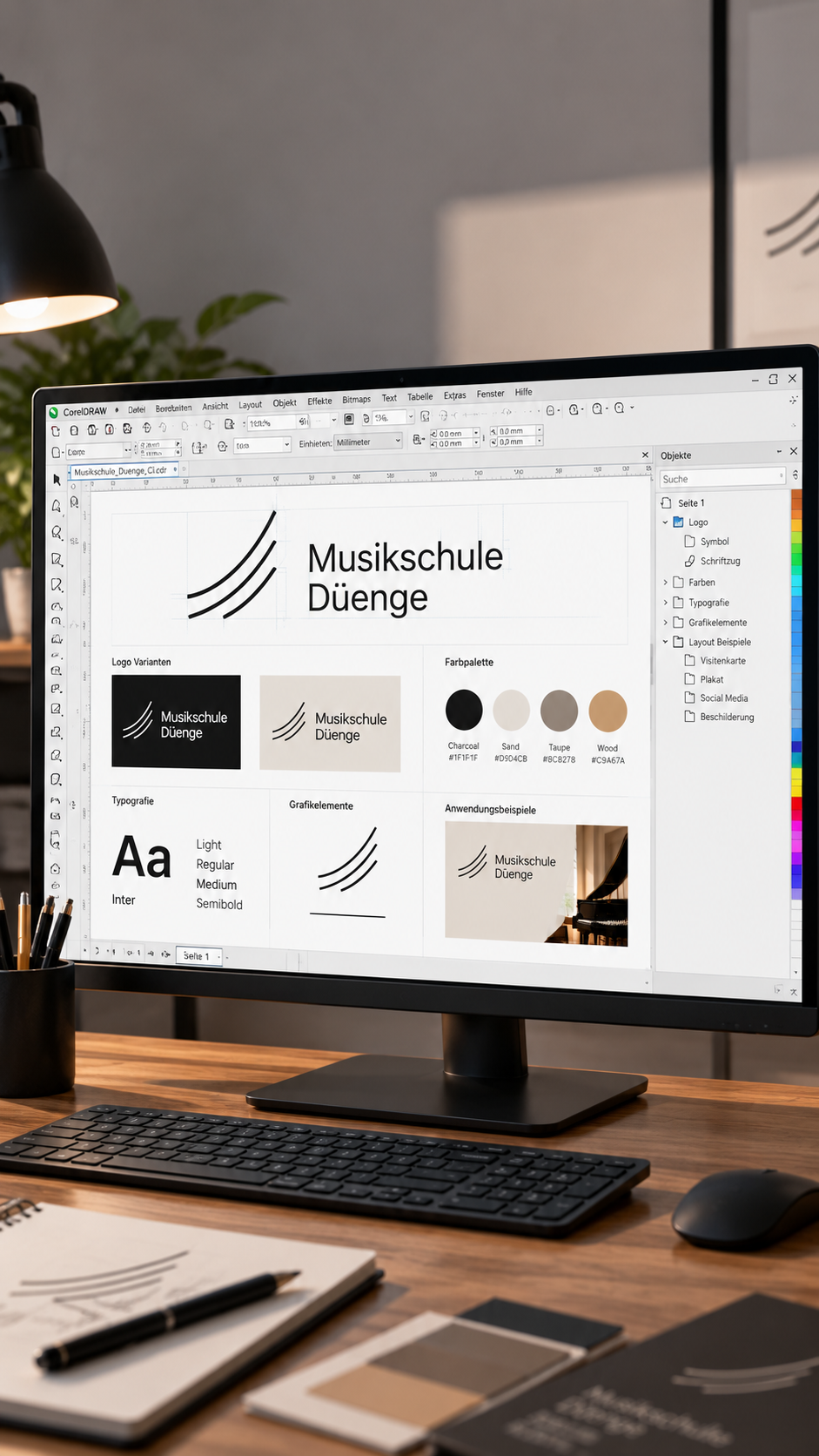819x1456 pixels.
Task: Click the text 'Light'
Action: point(209,845)
